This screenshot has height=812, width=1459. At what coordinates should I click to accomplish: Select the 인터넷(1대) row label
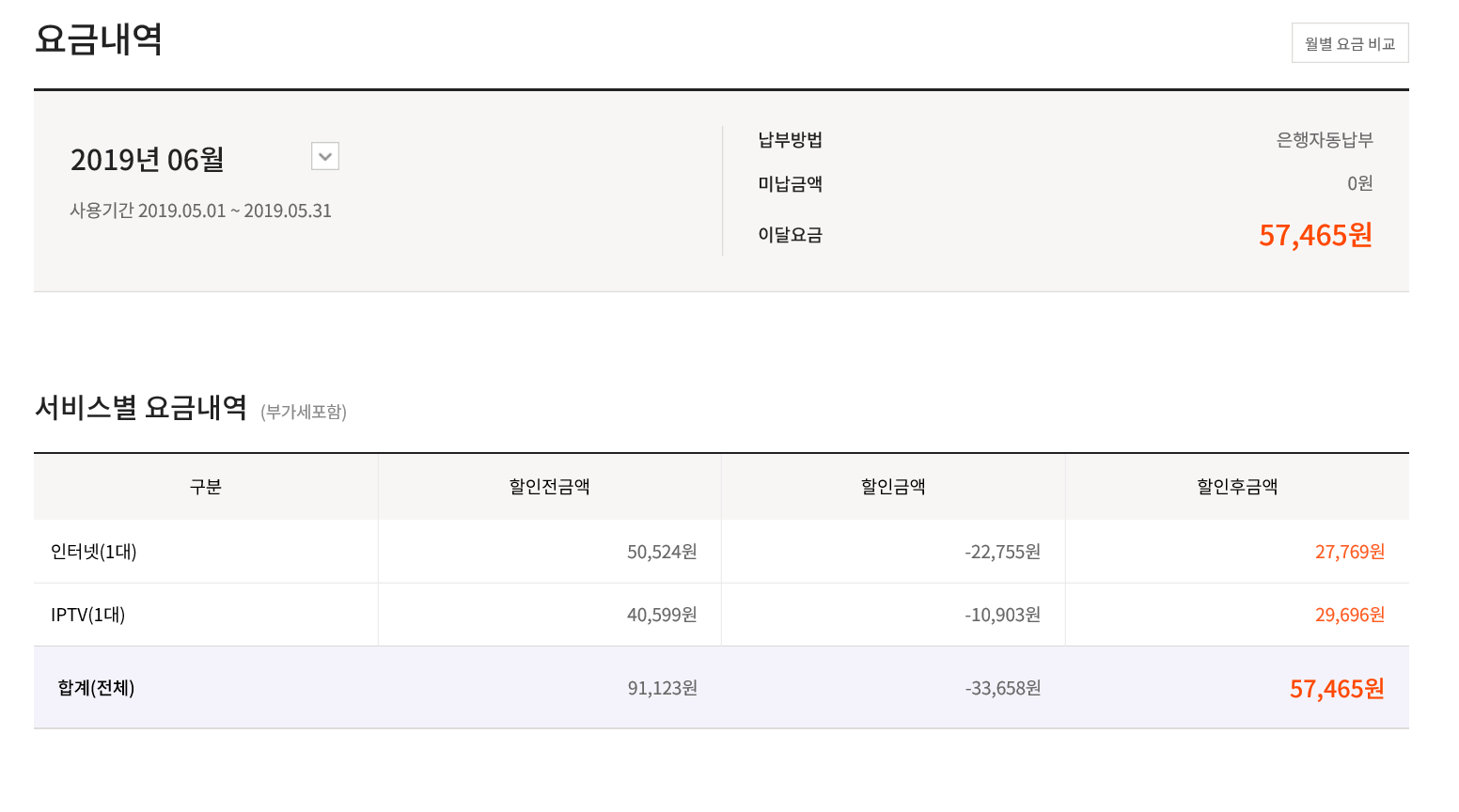pyautogui.click(x=94, y=552)
